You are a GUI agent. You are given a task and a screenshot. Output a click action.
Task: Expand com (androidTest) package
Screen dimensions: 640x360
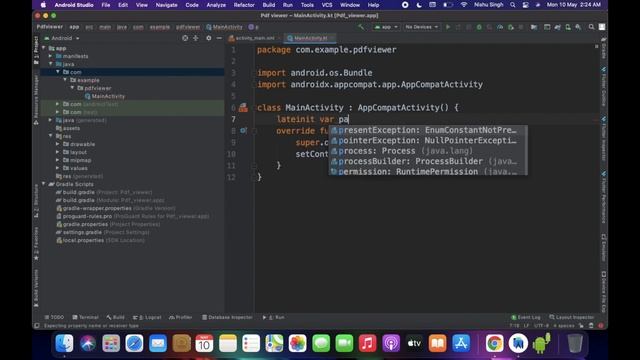point(58,104)
